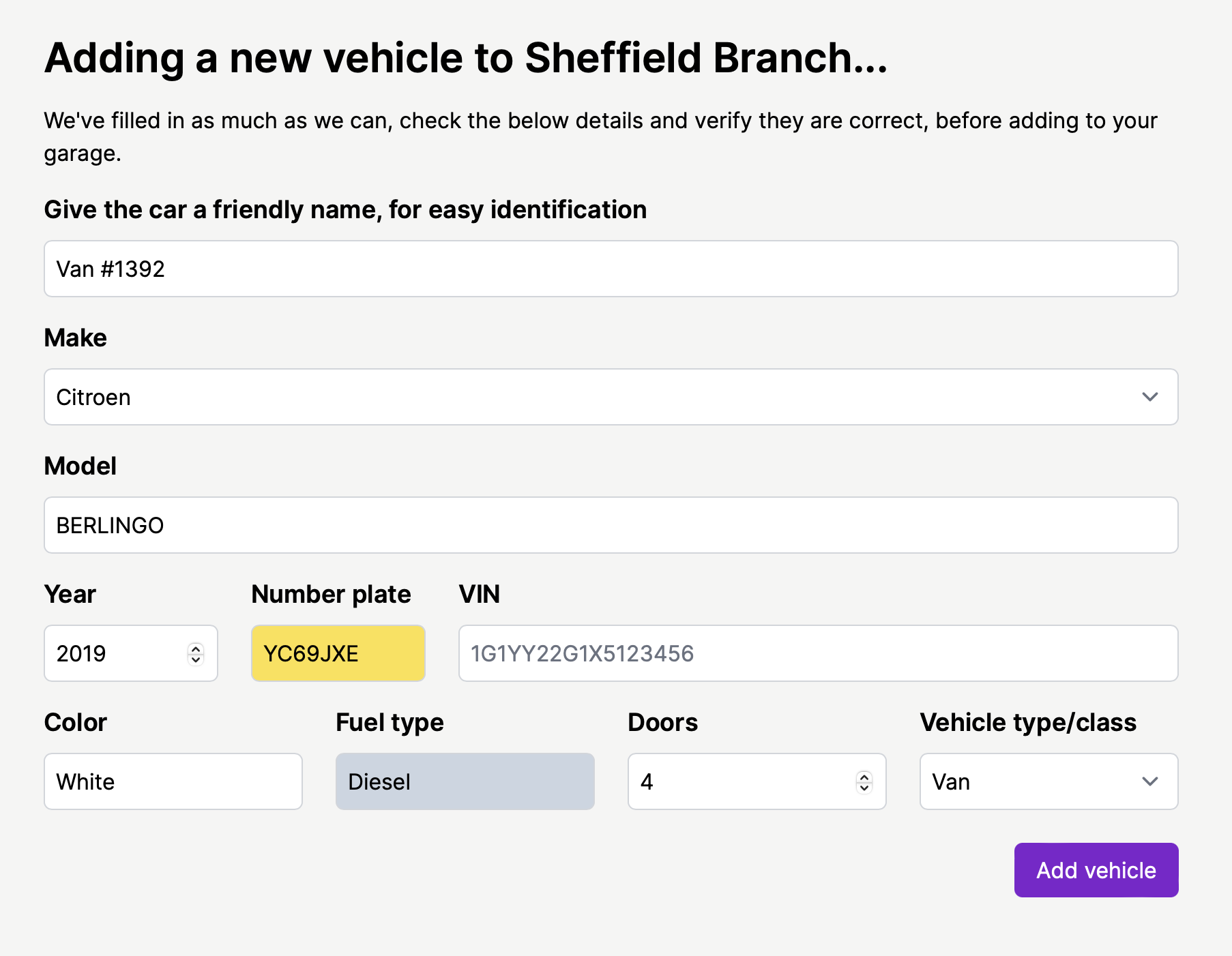Open the Van vehicle type dropdown

[x=1023, y=781]
